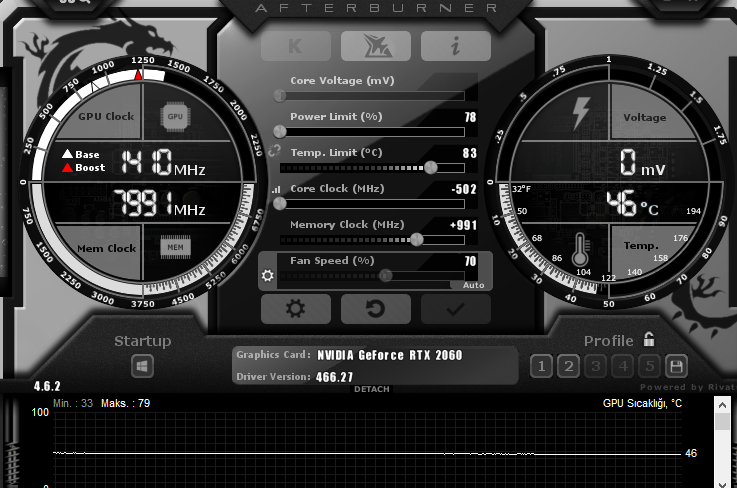This screenshot has height=488, width=737.
Task: Click the Memory Clock slider handle
Action: [x=416, y=240]
